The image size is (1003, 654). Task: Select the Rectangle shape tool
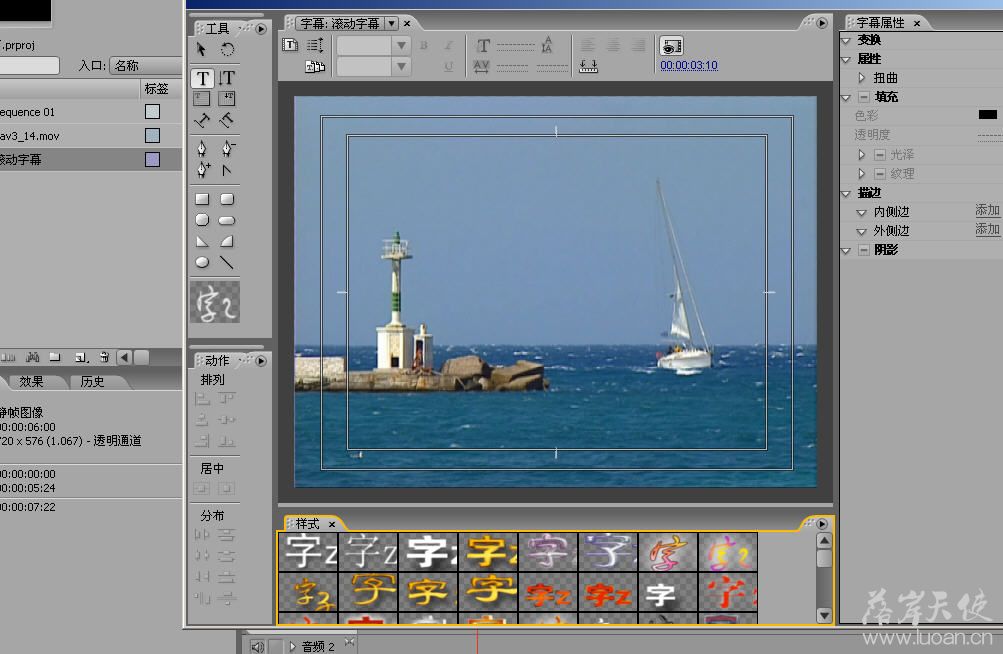[x=202, y=199]
